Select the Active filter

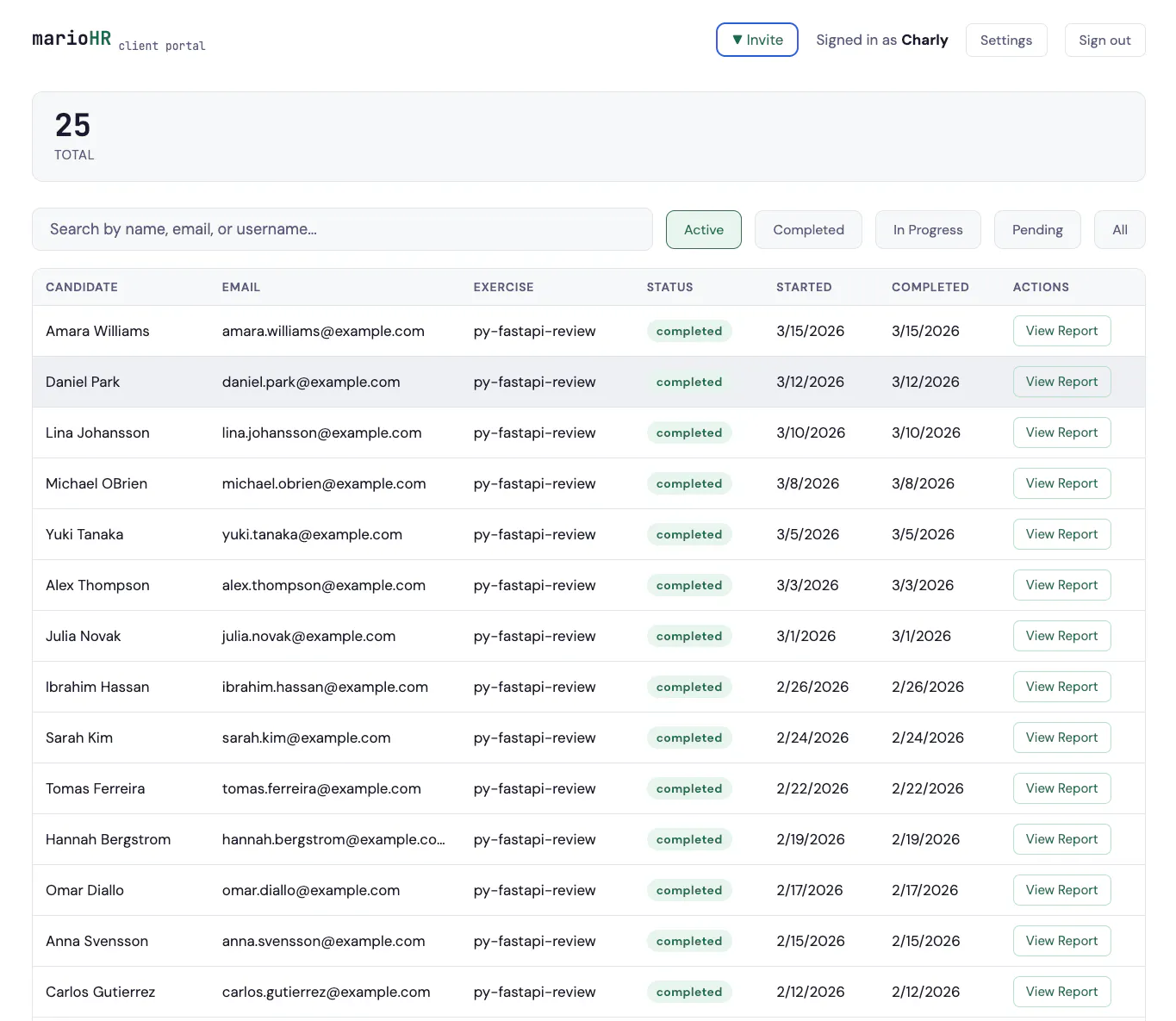click(703, 230)
